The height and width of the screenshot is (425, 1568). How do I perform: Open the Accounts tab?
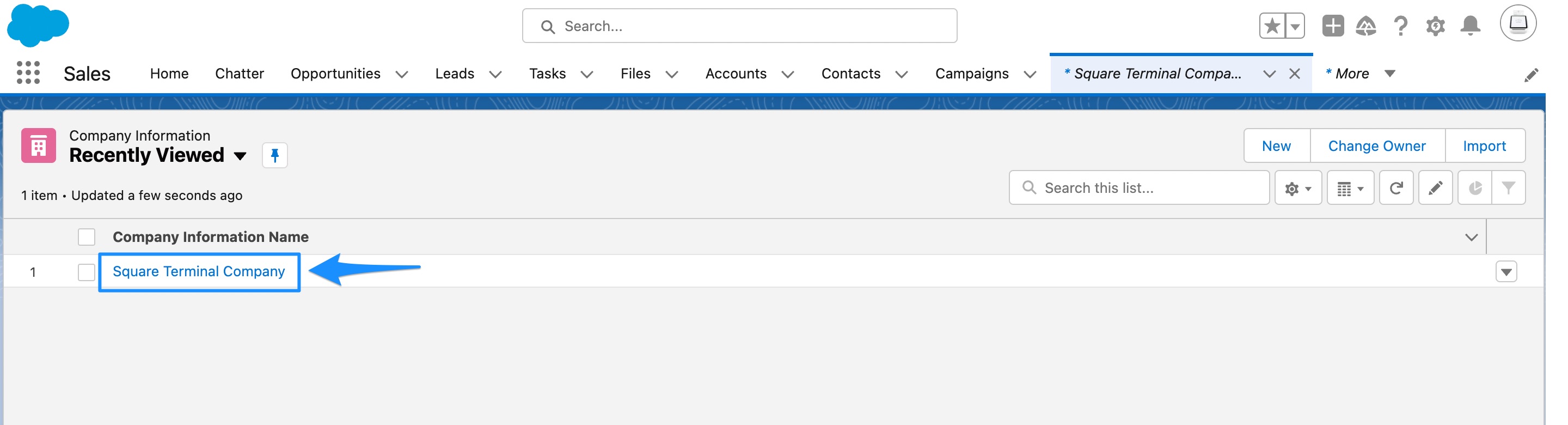pos(736,74)
